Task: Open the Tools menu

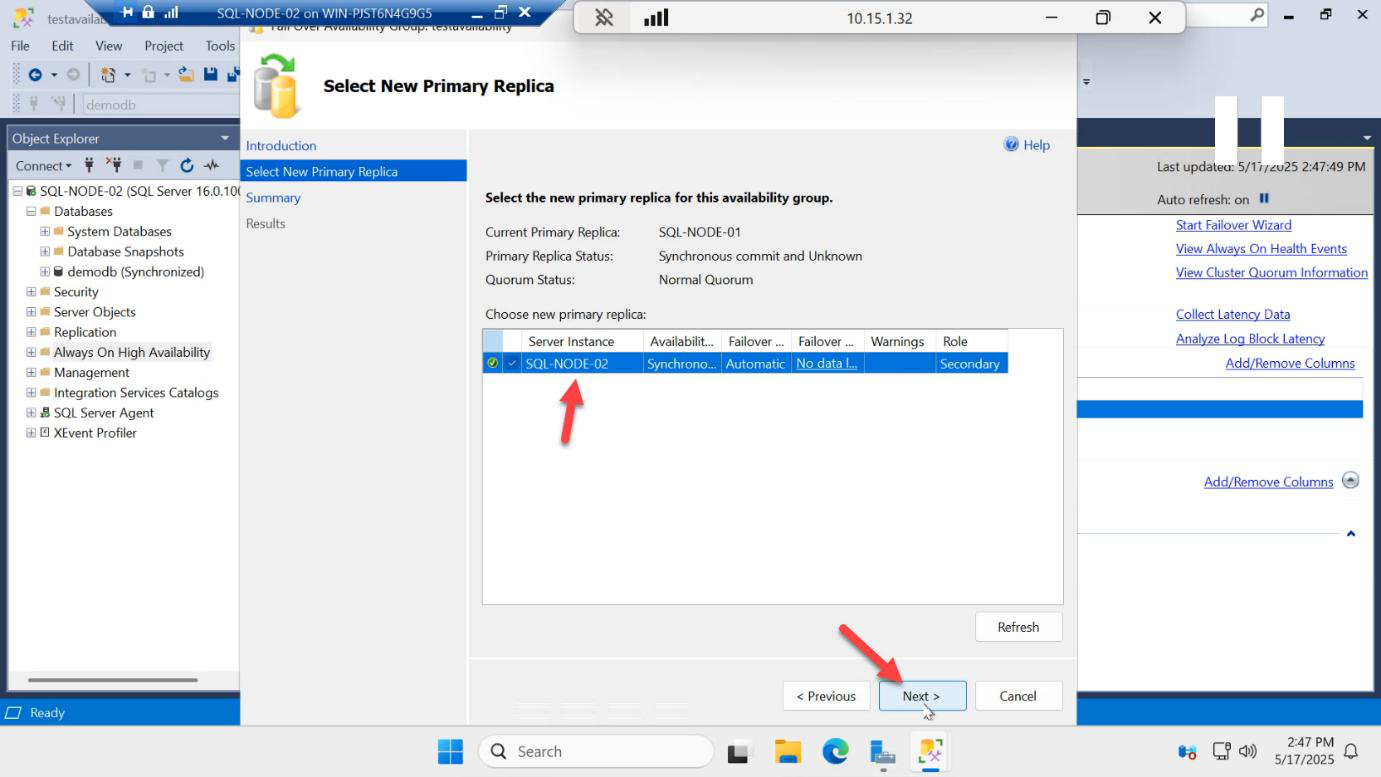Action: tap(220, 46)
